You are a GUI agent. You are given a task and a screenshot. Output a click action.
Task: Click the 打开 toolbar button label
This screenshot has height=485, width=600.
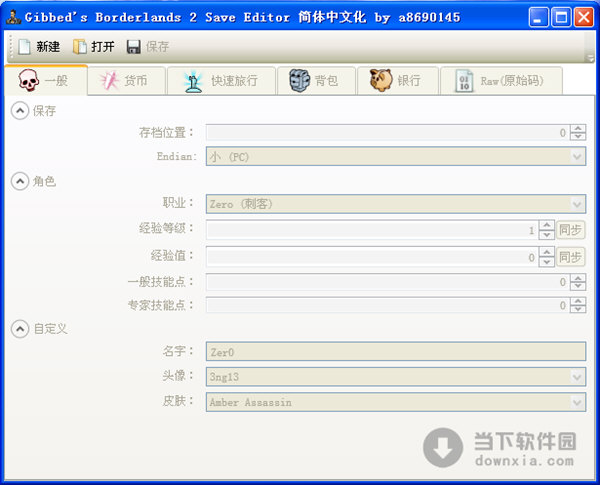(103, 47)
